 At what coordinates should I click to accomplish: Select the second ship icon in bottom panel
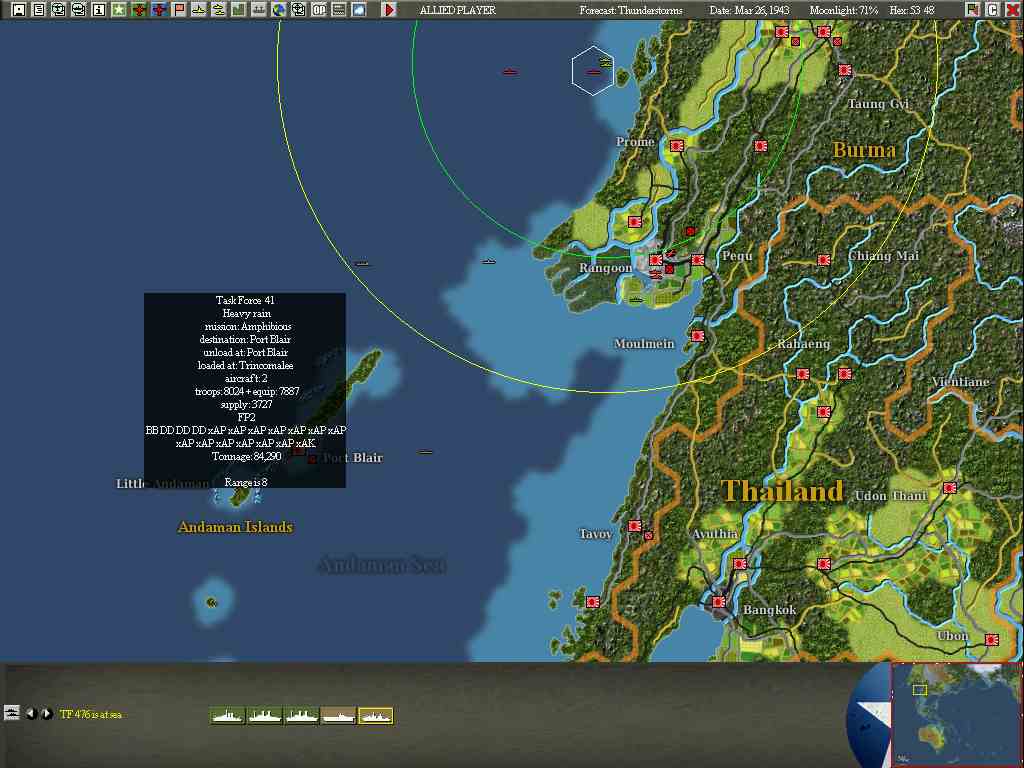pos(265,716)
